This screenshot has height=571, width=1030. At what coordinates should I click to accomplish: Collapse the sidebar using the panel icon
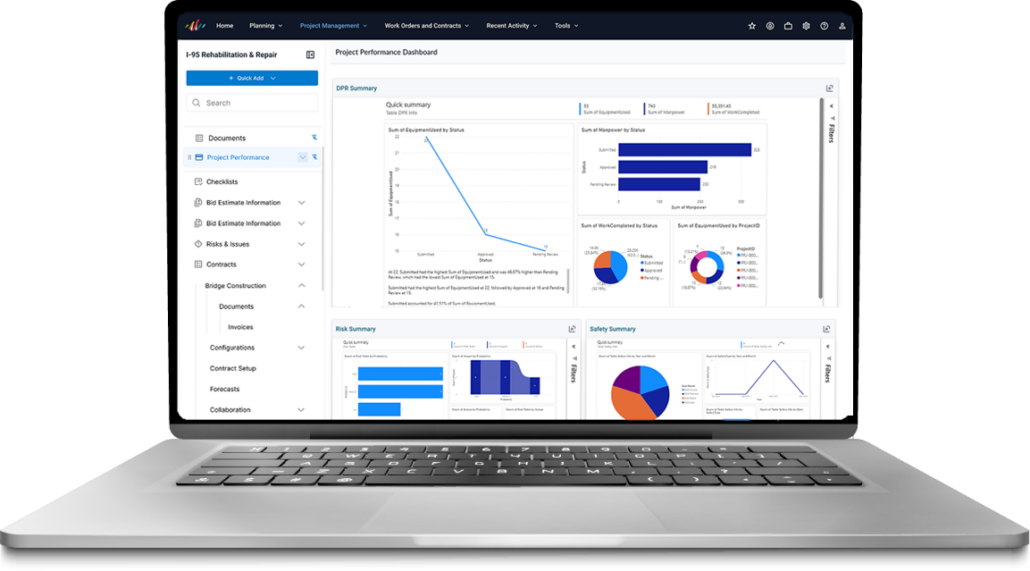tap(310, 55)
